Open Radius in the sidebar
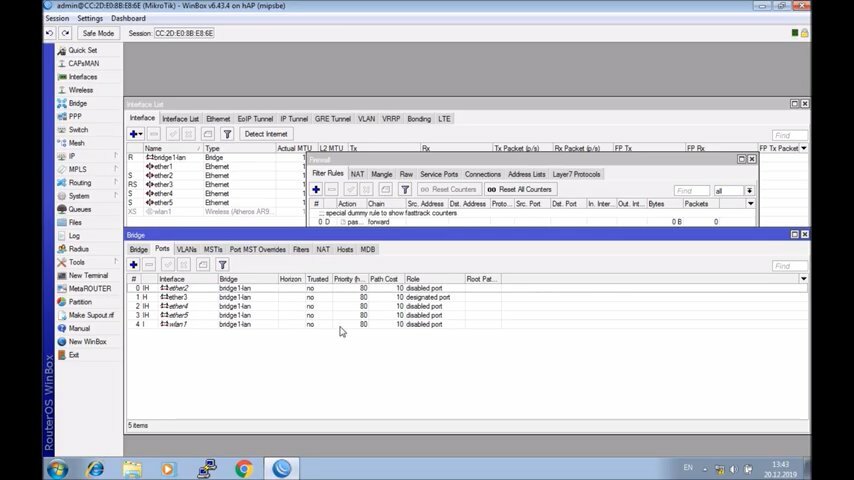The image size is (854, 480). pyautogui.click(x=78, y=249)
